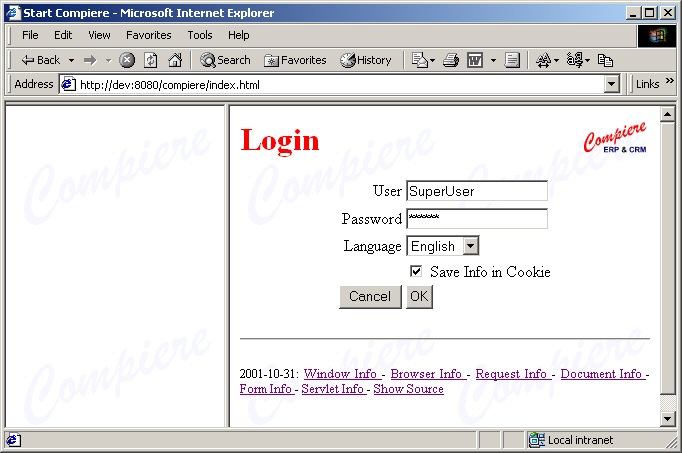
Task: Click the address bar URL field
Action: click(x=341, y=84)
